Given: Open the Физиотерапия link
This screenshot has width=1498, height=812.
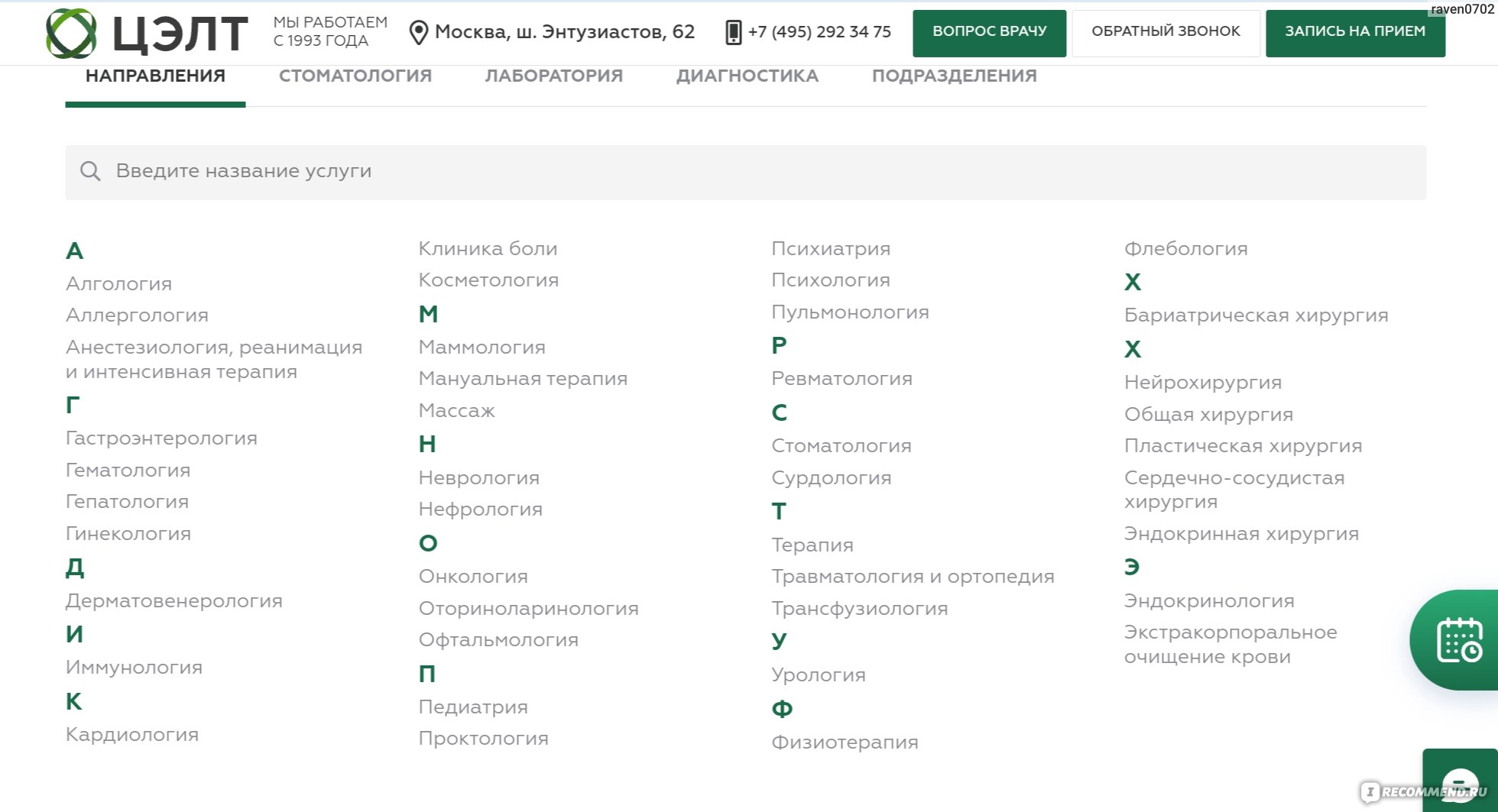Looking at the screenshot, I should [845, 742].
